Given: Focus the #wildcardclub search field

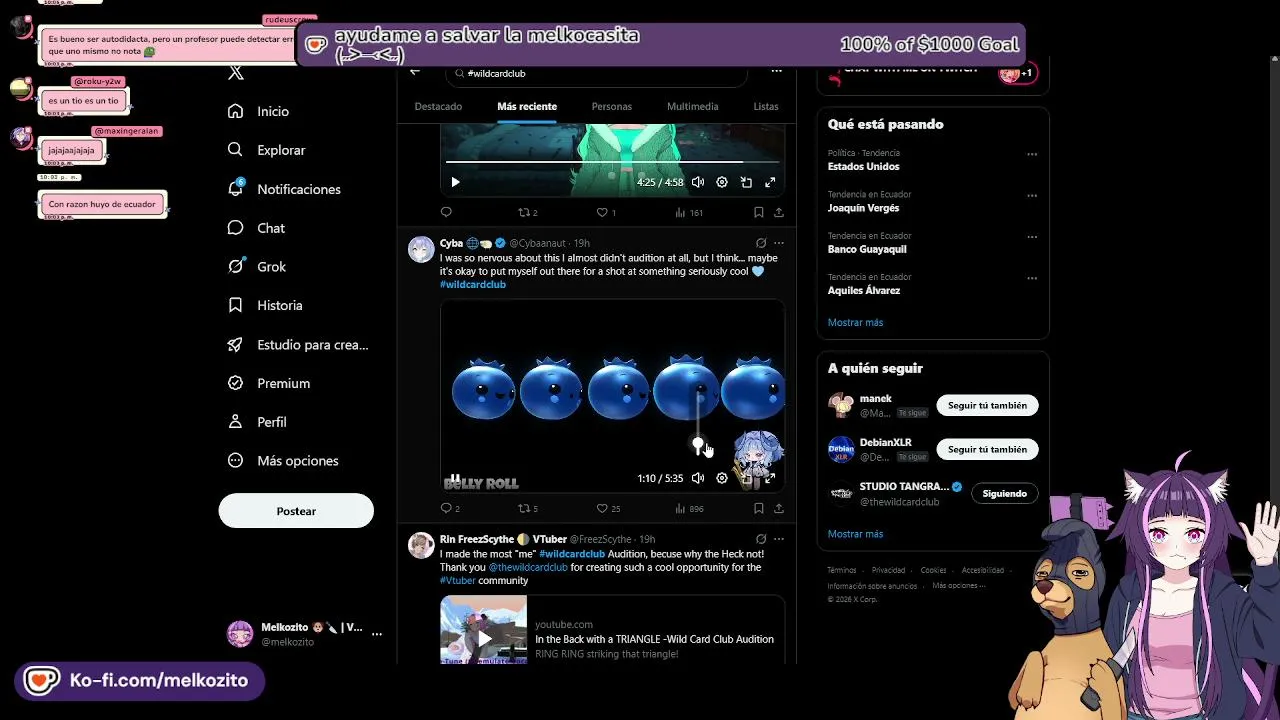Looking at the screenshot, I should [596, 73].
